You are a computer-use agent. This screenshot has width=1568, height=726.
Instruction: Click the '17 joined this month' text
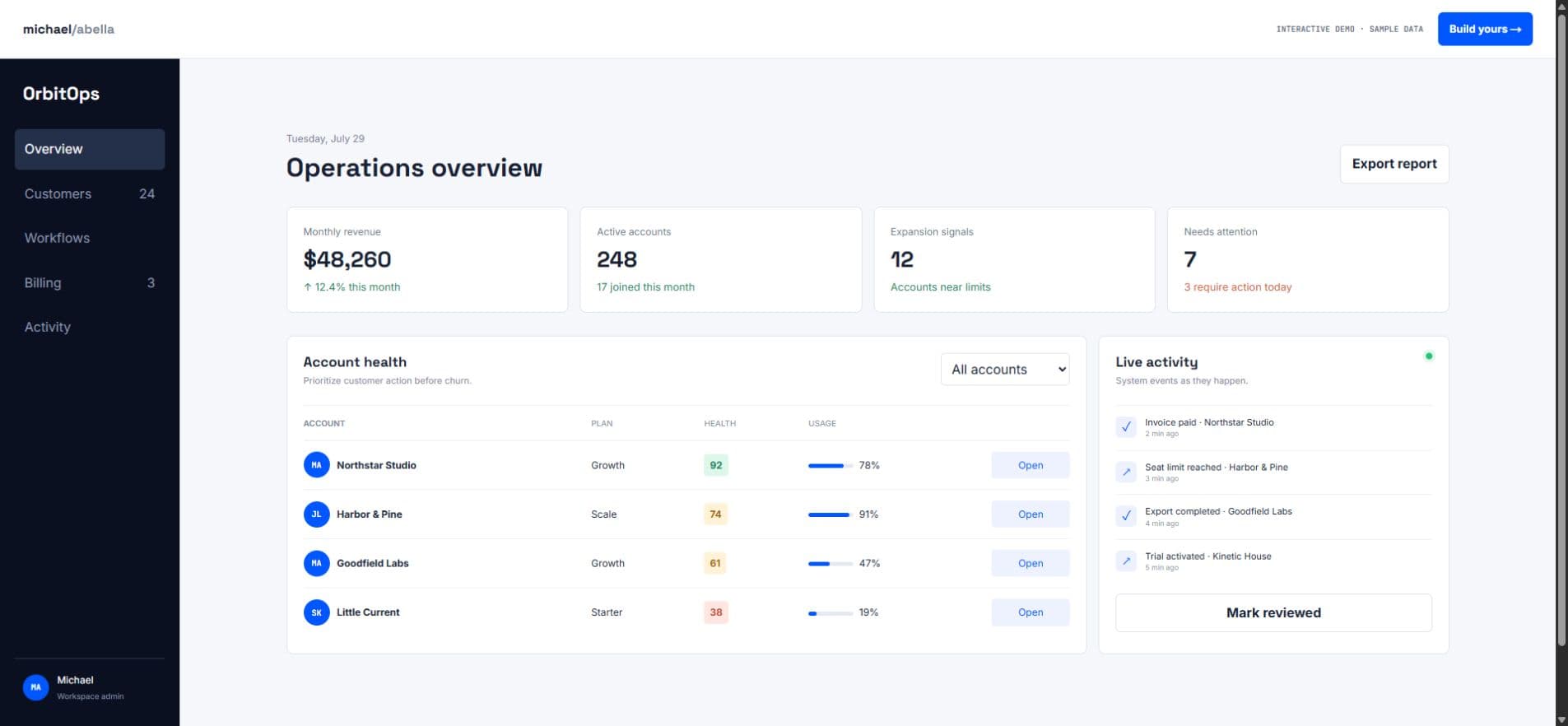point(645,287)
